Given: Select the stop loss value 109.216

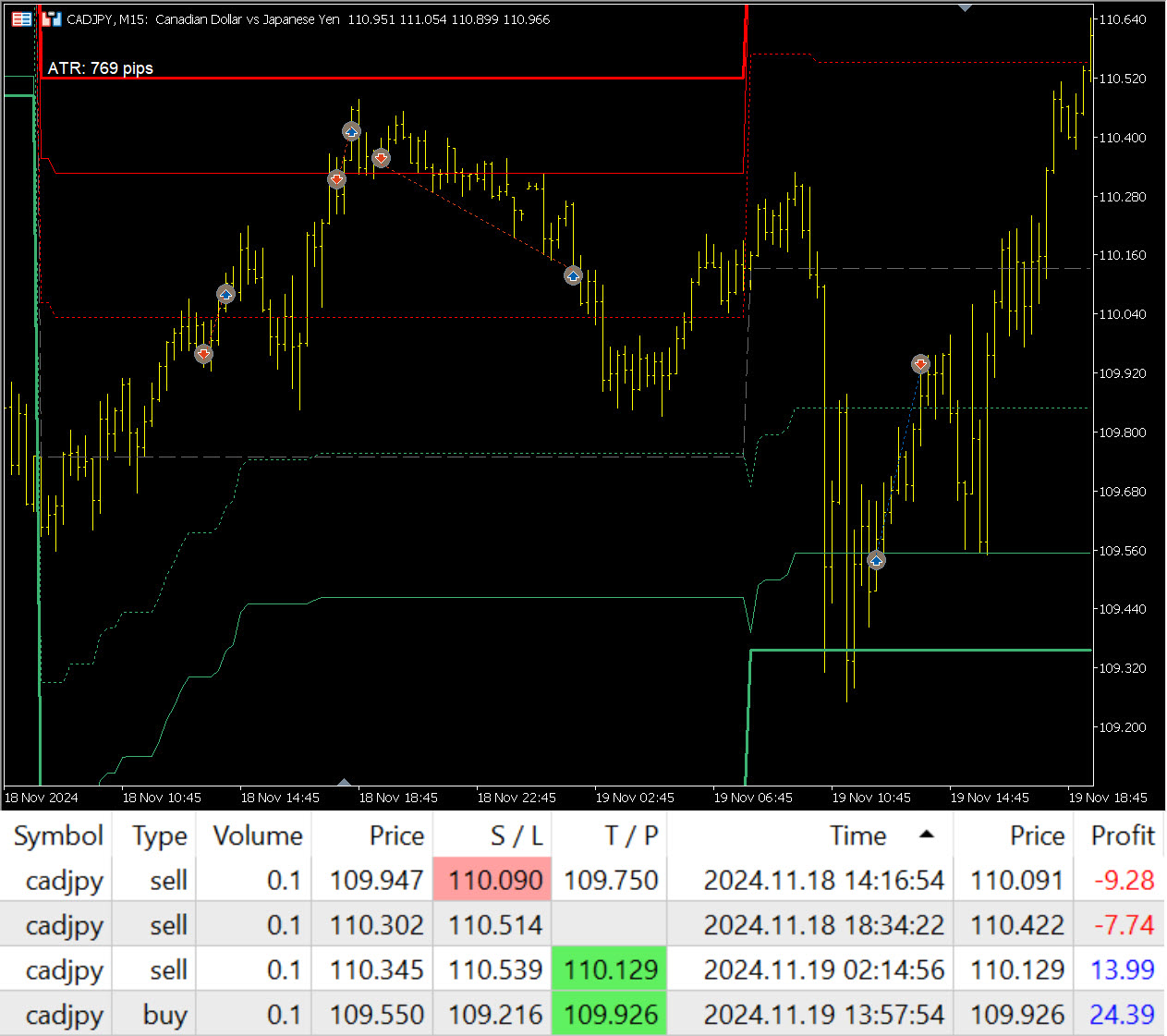Looking at the screenshot, I should pos(495,1015).
